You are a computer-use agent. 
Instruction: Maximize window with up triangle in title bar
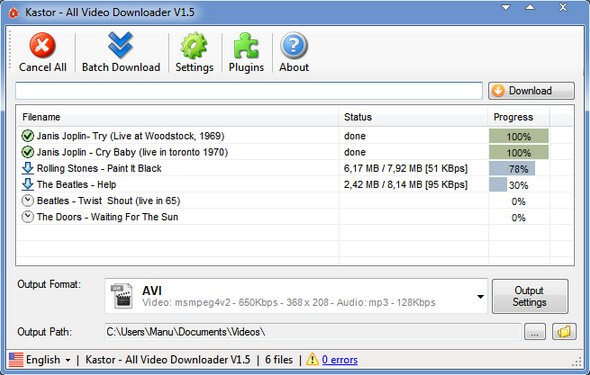[x=530, y=7]
